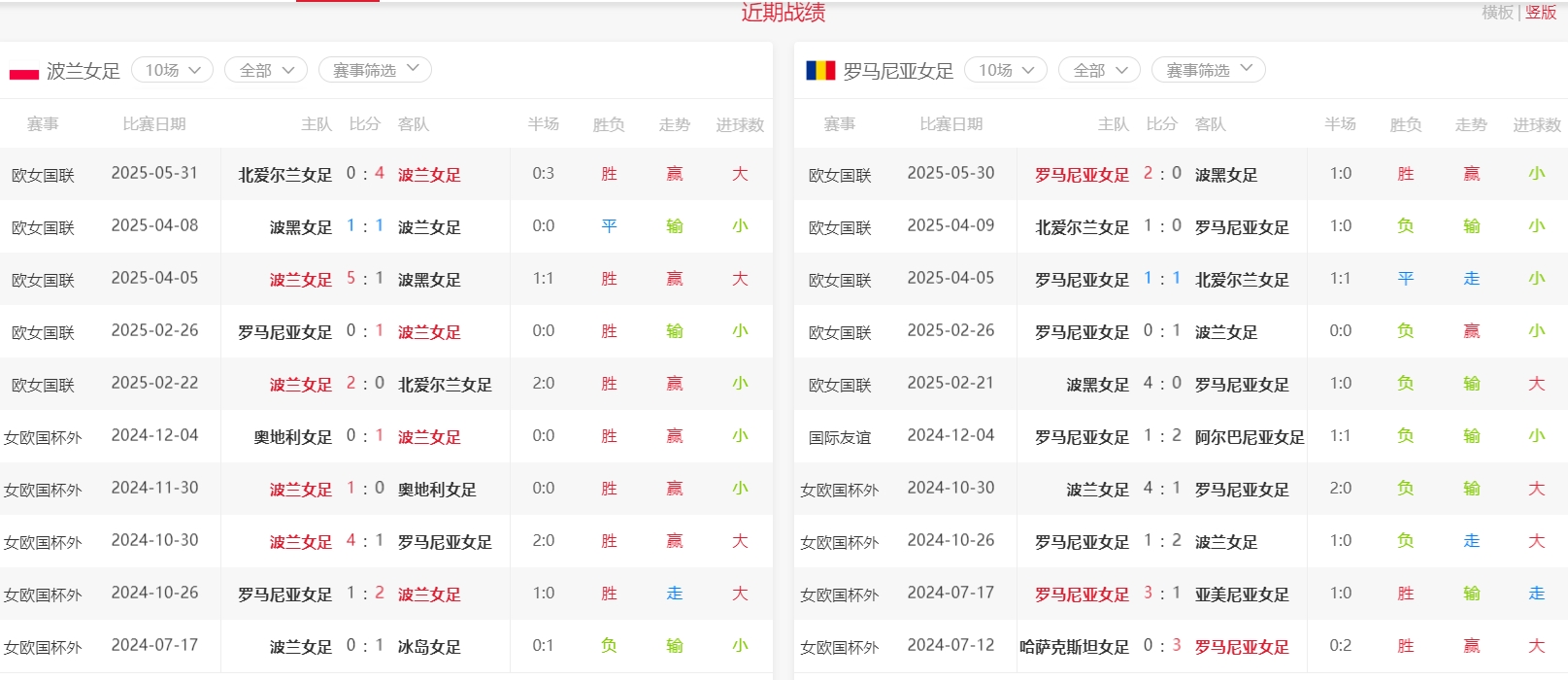Click the 罗马尼亚女足 team title in the panel header
The height and width of the screenshot is (680, 1568).
pyautogui.click(x=898, y=71)
